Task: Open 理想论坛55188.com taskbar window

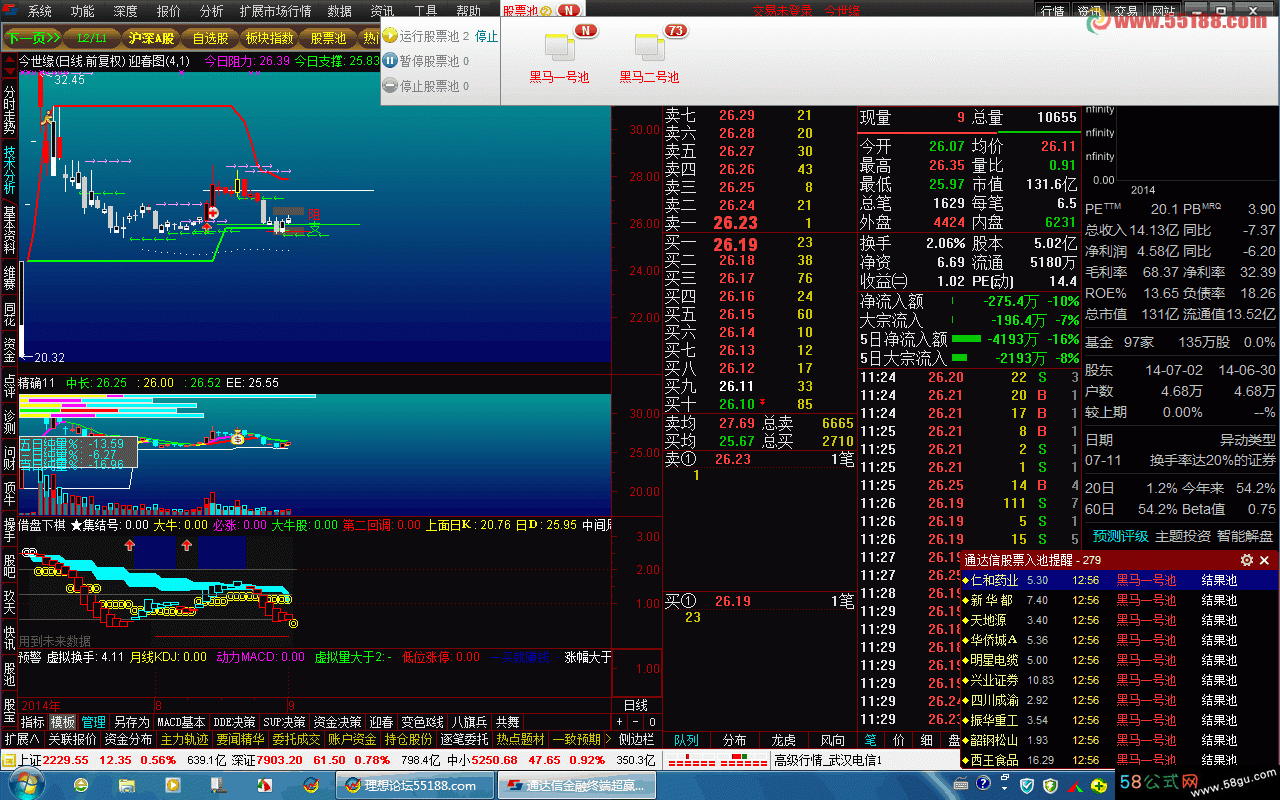Action: click(x=412, y=785)
